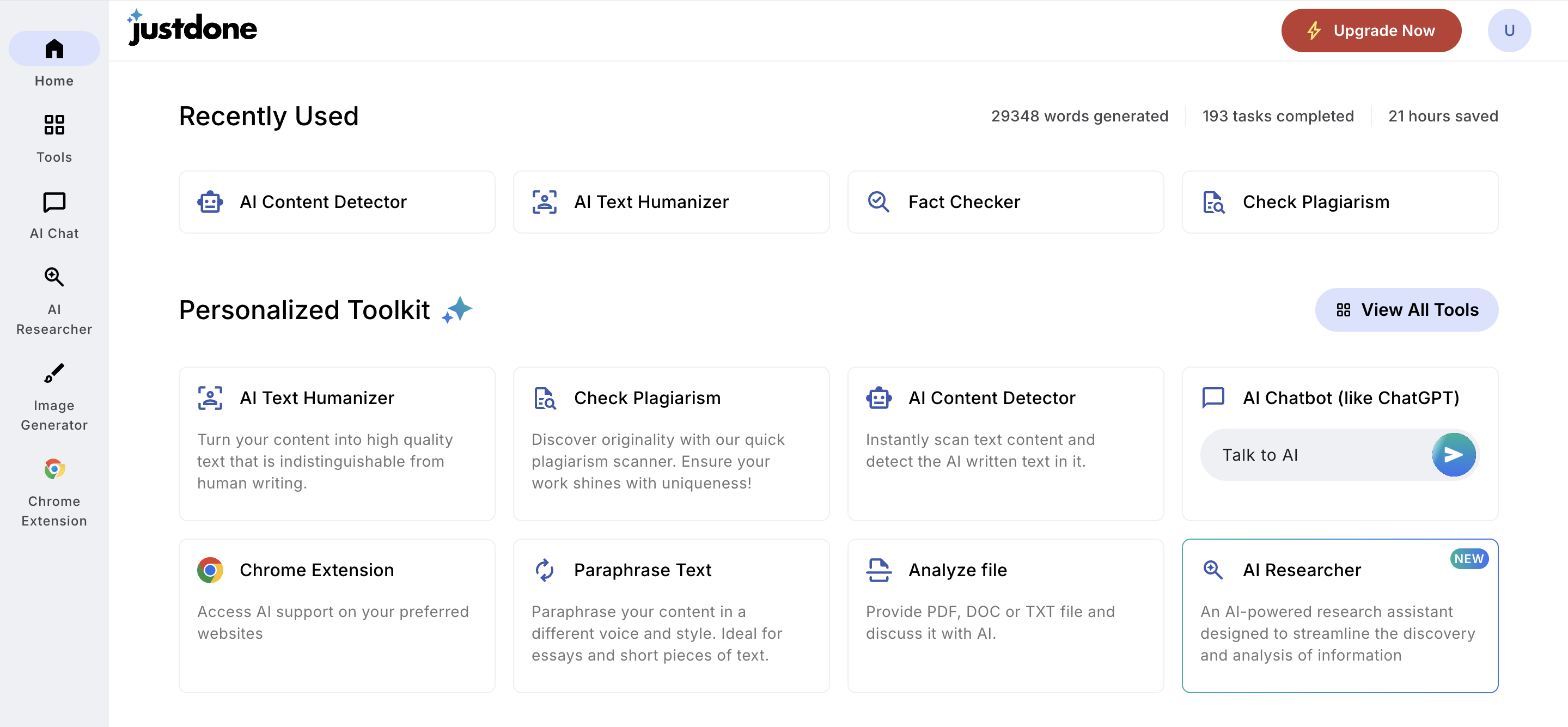1568x727 pixels.
Task: Click '193 tasks completed' stat
Action: (x=1278, y=115)
